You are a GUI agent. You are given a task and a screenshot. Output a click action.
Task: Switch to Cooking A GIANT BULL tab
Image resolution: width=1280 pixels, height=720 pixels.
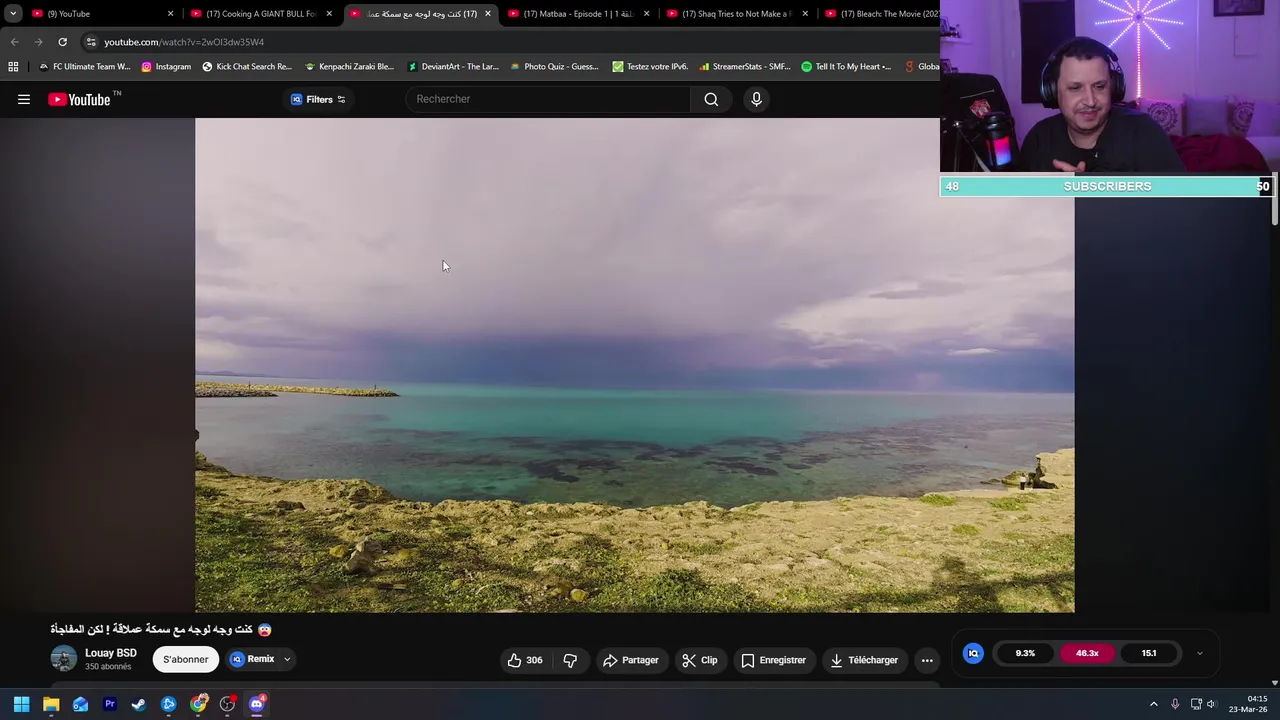pos(261,14)
